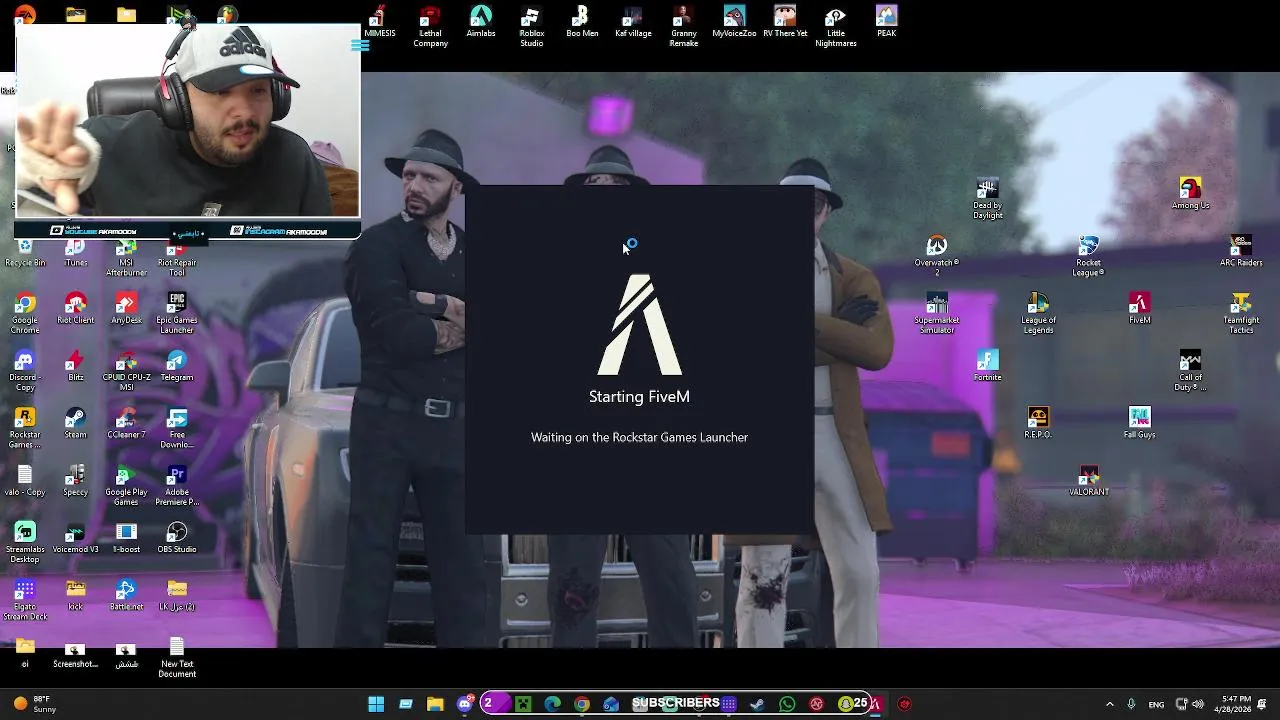This screenshot has width=1280, height=720.
Task: Switch to Discord in the taskbar
Action: click(x=465, y=704)
